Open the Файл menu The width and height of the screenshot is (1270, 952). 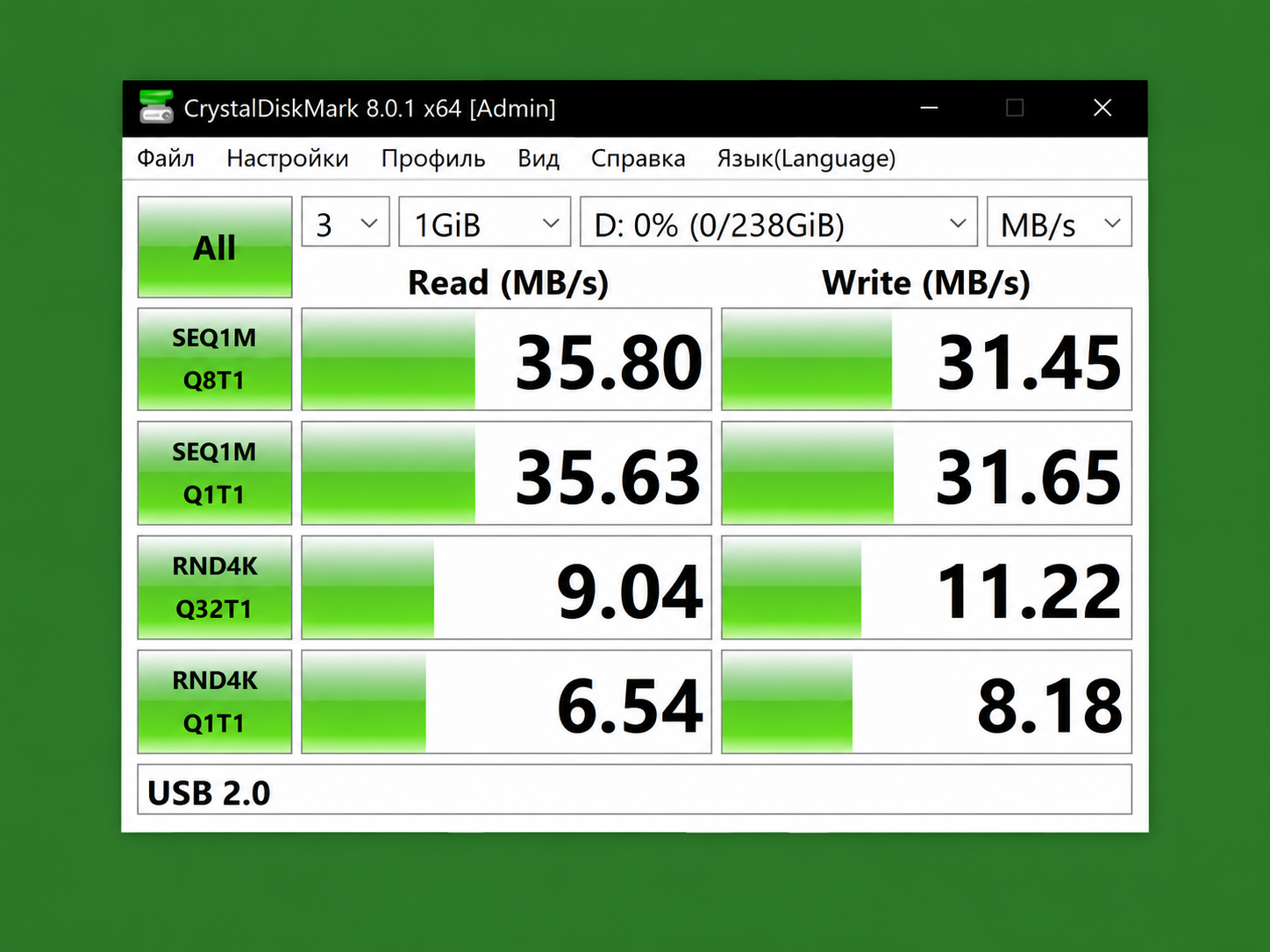click(166, 159)
